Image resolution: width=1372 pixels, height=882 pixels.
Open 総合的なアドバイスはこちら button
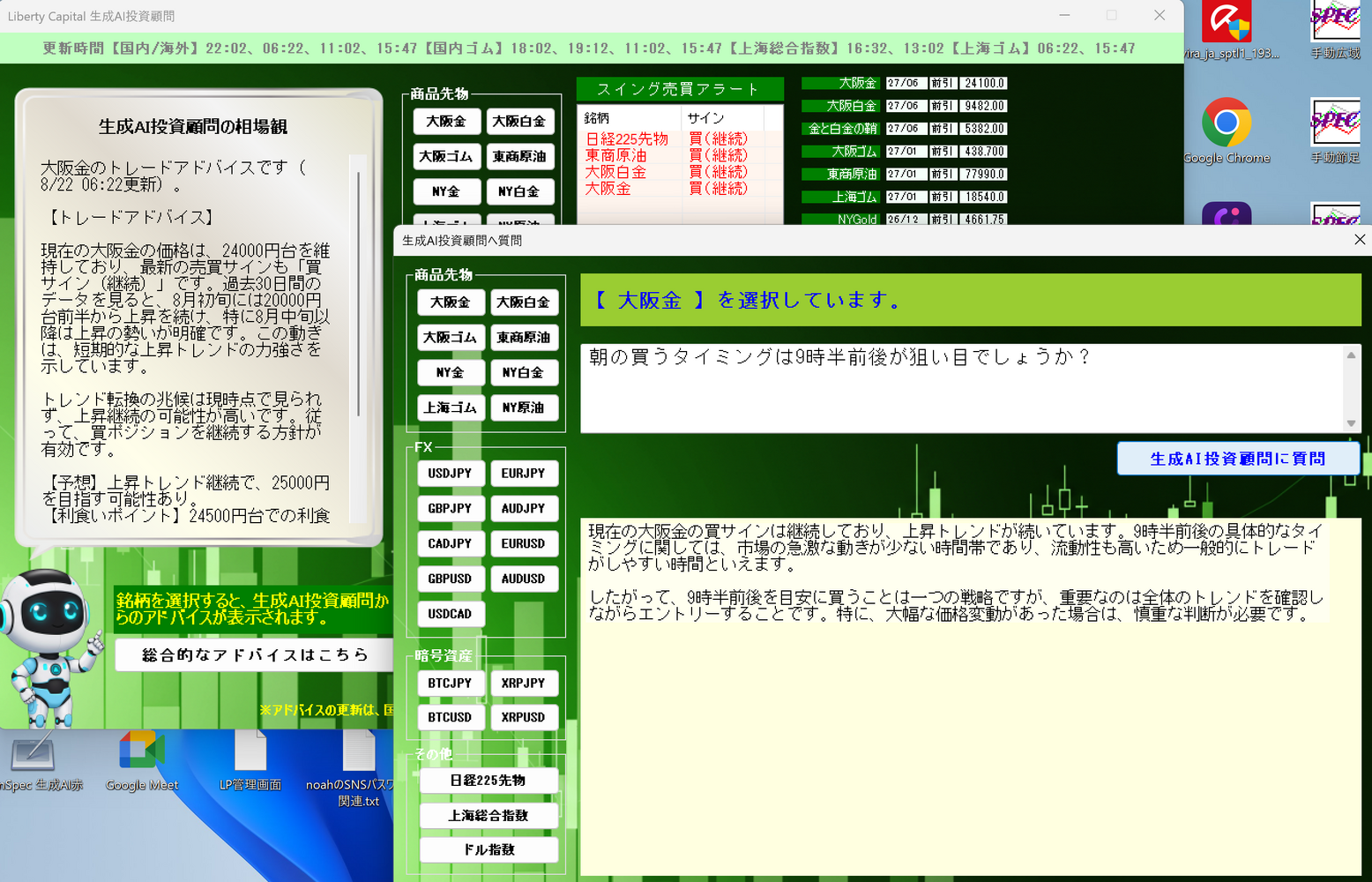[x=254, y=655]
